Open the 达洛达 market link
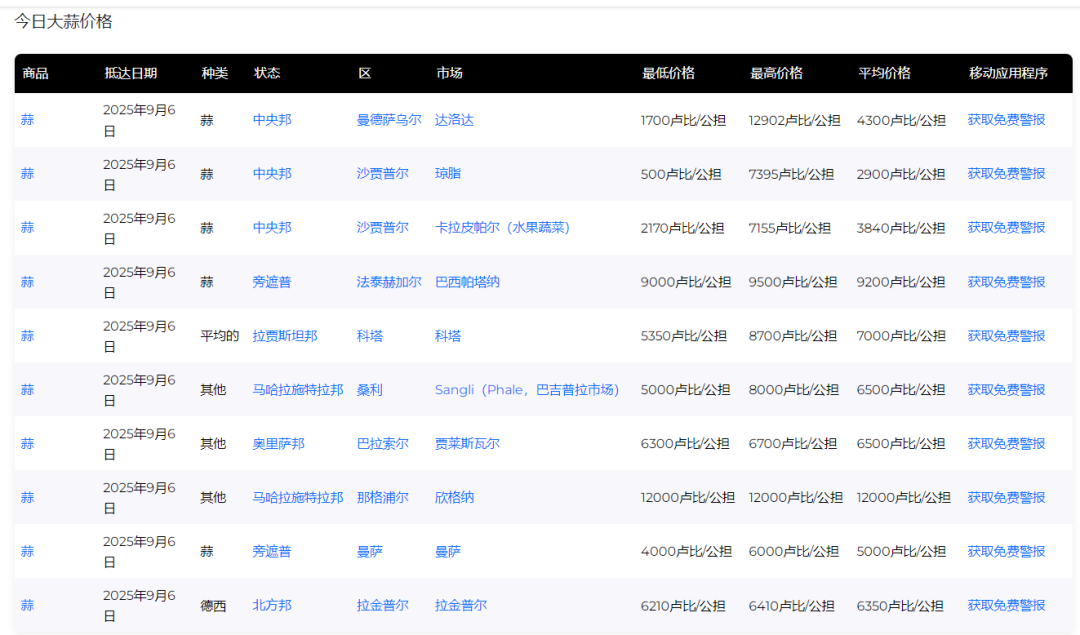Viewport: 1080px width, 635px height. click(x=454, y=120)
